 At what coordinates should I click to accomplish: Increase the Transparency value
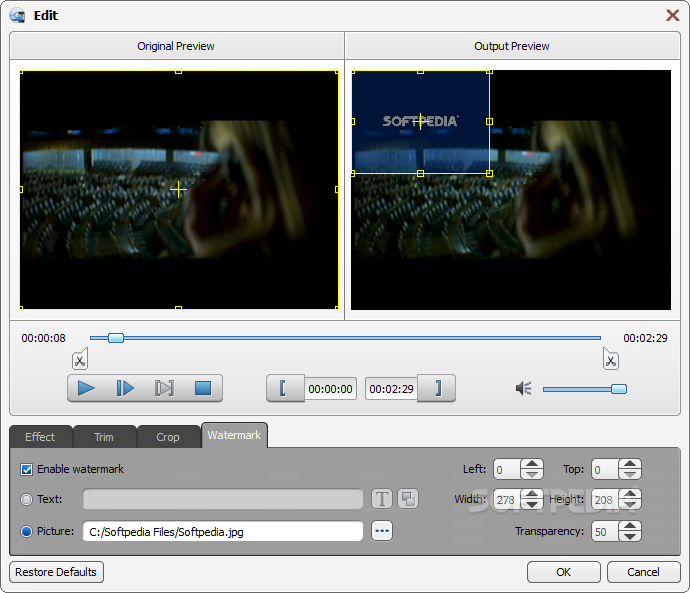click(630, 526)
